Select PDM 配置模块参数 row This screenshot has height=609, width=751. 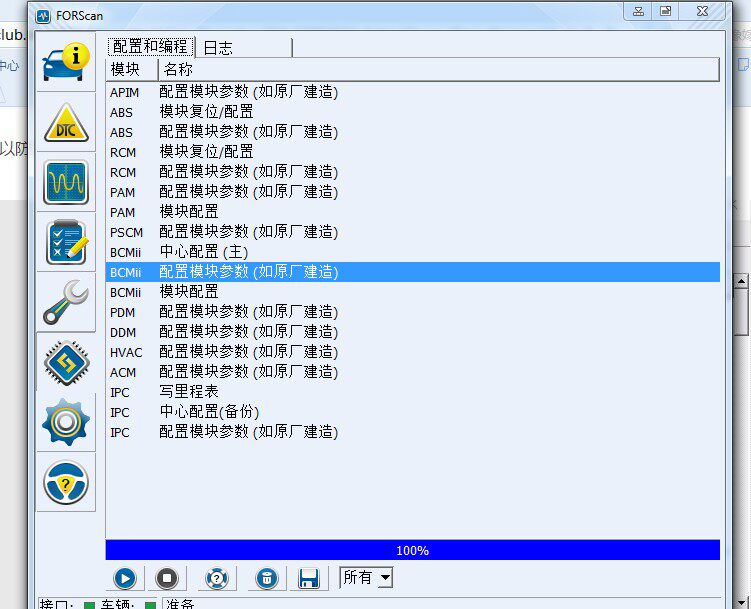click(x=412, y=312)
